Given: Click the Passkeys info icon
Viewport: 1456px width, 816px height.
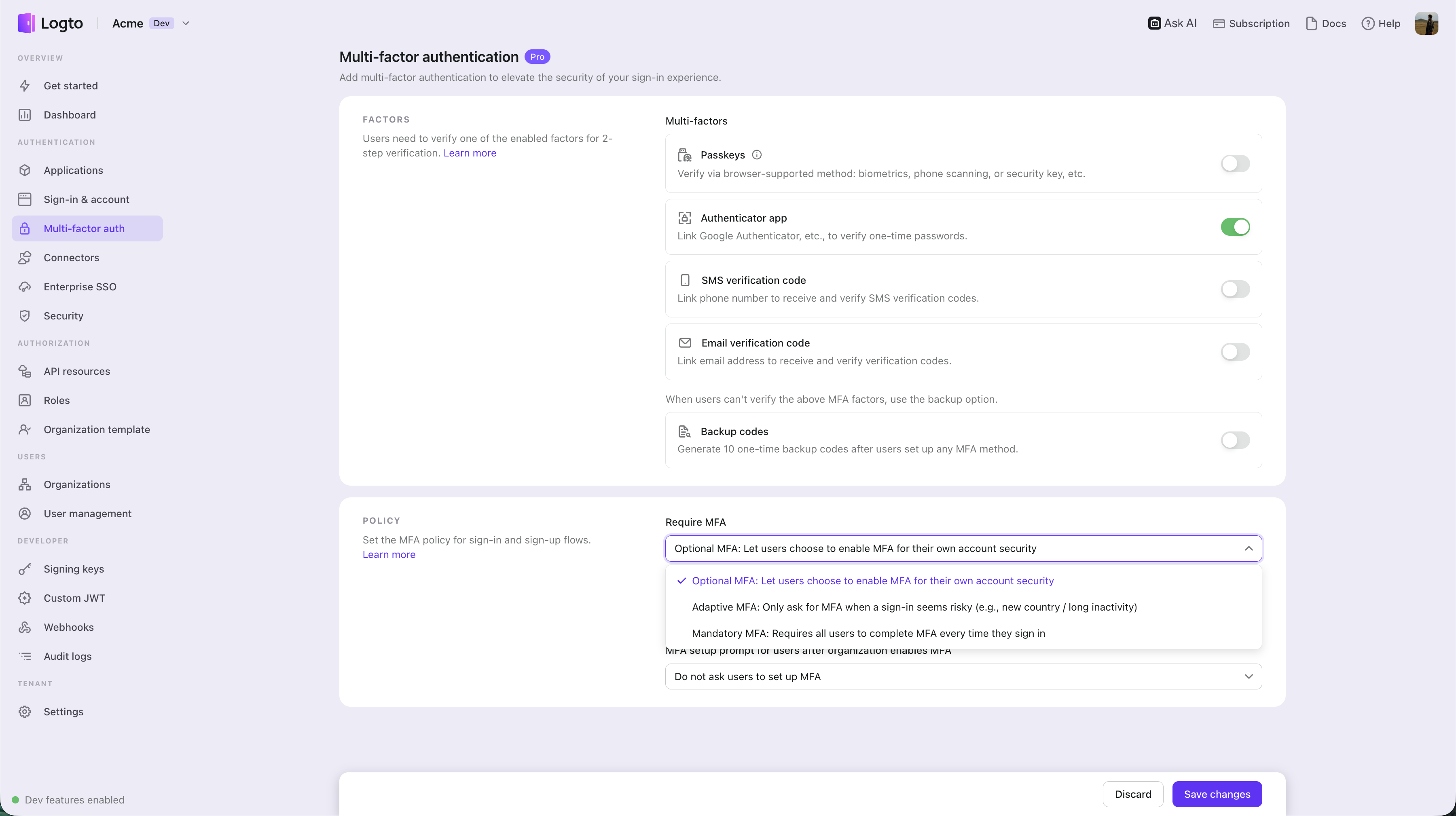Looking at the screenshot, I should [x=757, y=155].
